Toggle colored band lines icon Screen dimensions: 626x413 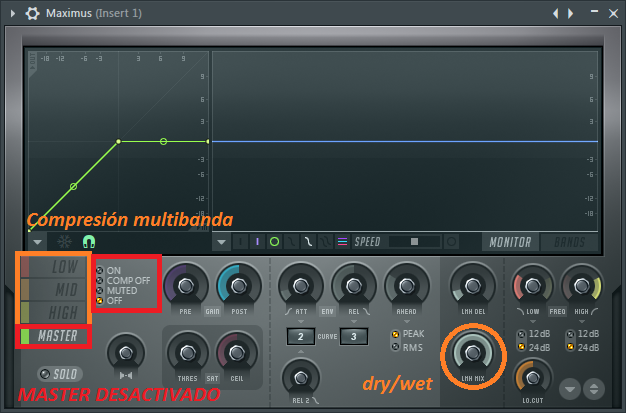342,242
